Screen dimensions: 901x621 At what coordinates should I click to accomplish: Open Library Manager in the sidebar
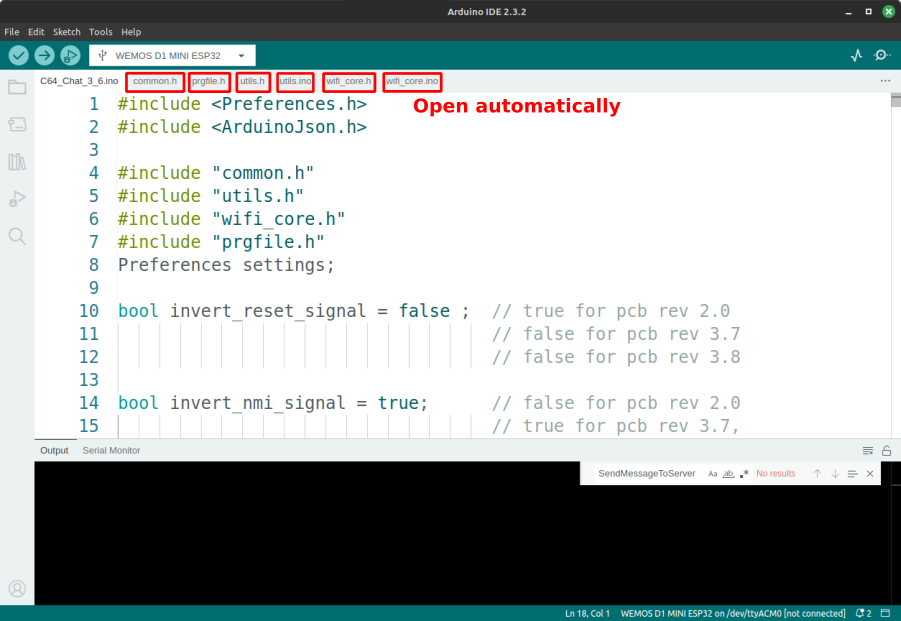tap(17, 161)
